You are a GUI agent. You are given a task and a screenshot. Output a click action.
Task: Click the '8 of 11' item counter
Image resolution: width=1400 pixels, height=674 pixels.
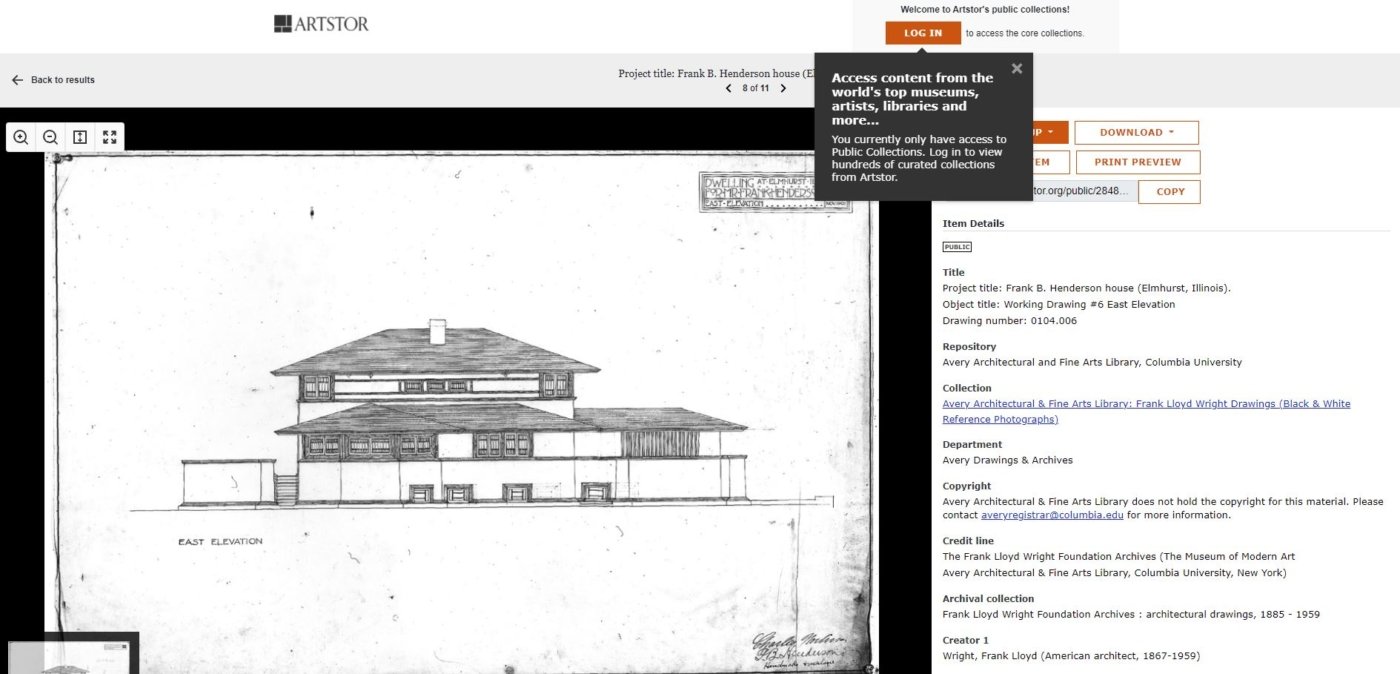(x=756, y=88)
